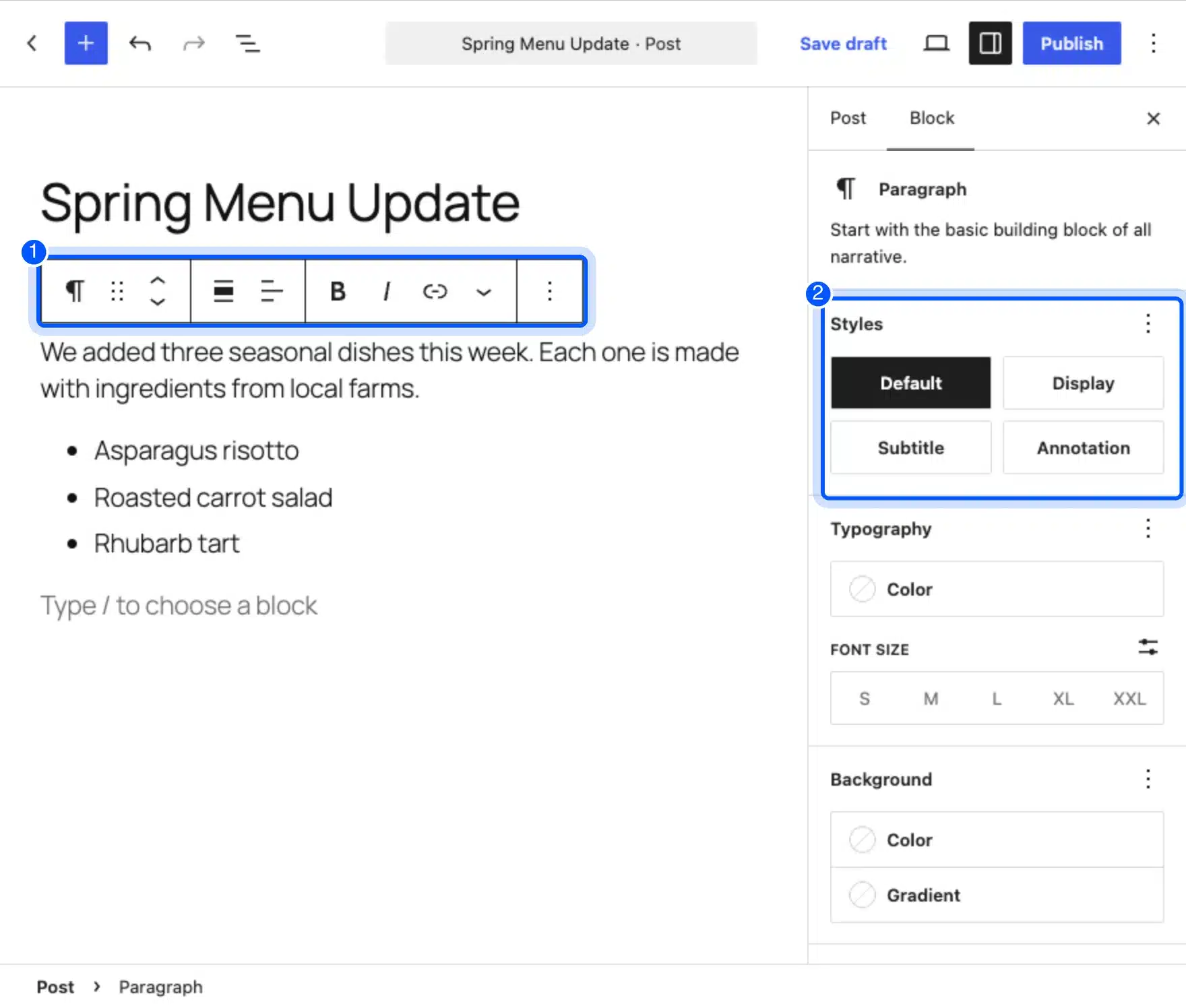The width and height of the screenshot is (1186, 1008).
Task: Click the back arrow to exit editor
Action: (x=32, y=44)
